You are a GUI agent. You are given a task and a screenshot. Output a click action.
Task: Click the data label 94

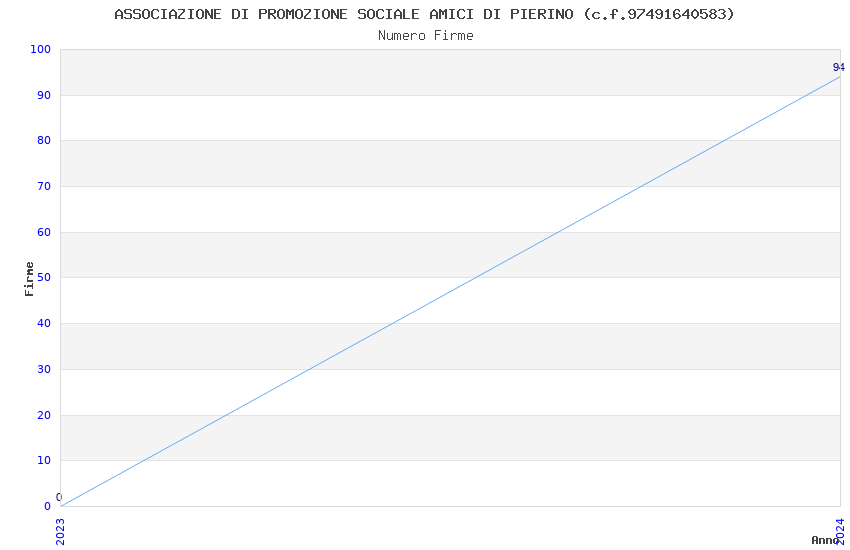(838, 68)
